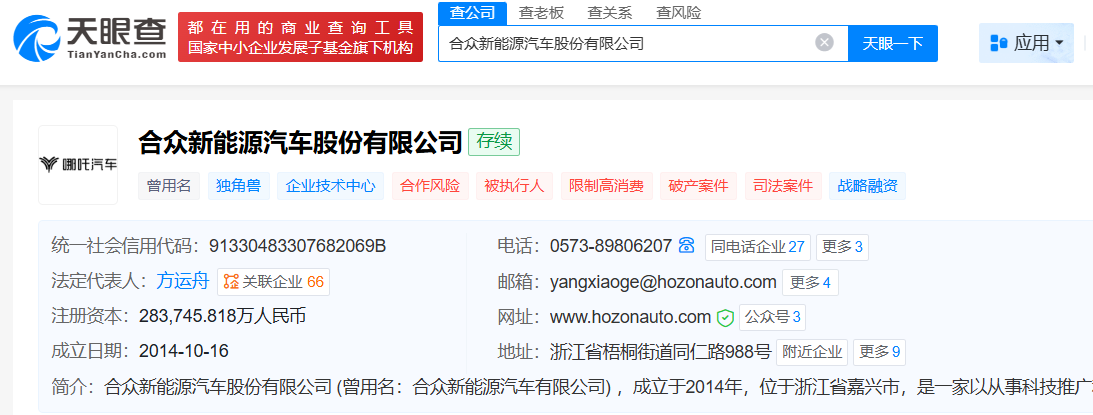Screen dimensions: 1093x415
Task: Click the 破产案件 tag
Action: tap(699, 186)
